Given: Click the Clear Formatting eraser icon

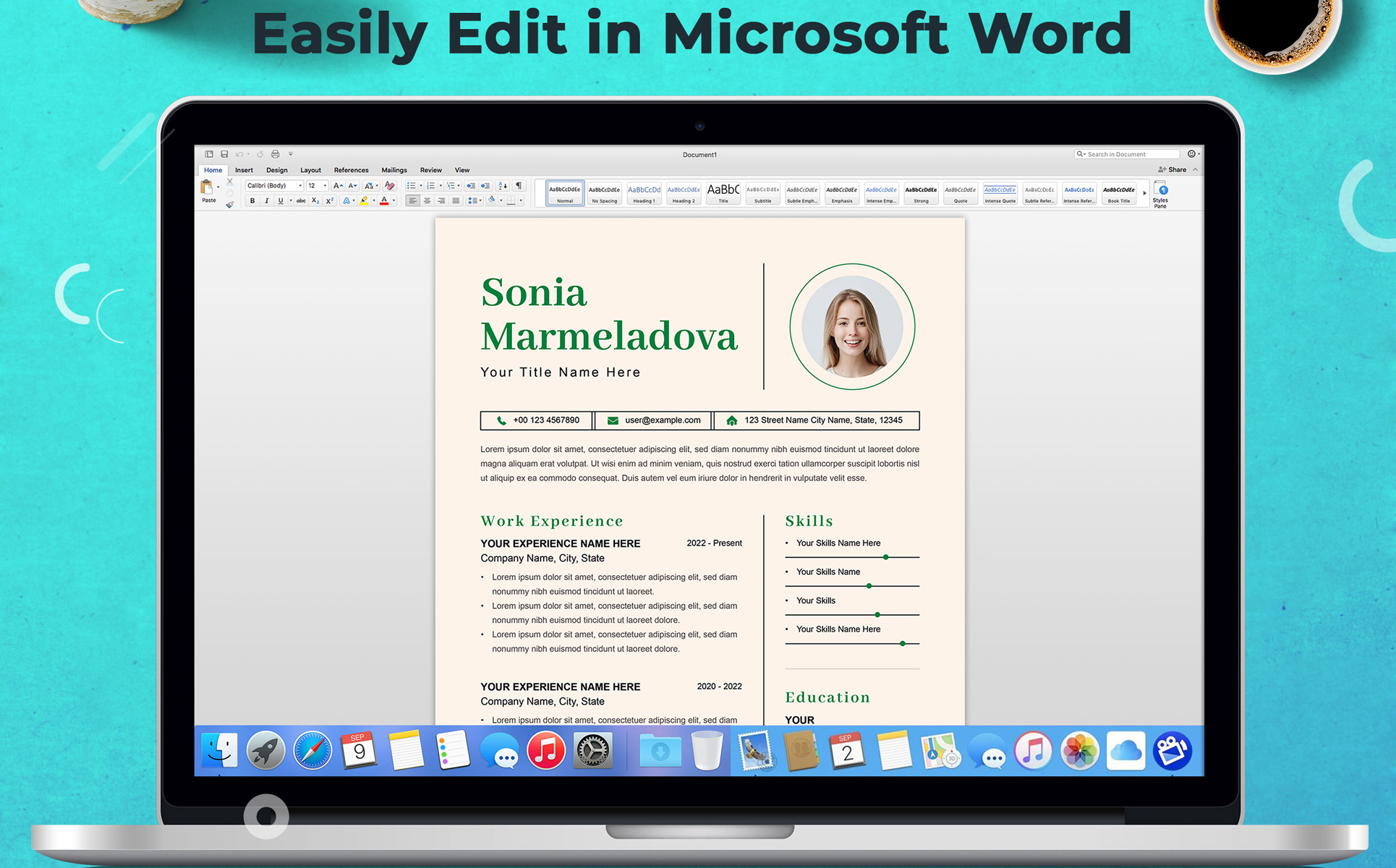Looking at the screenshot, I should [x=390, y=186].
